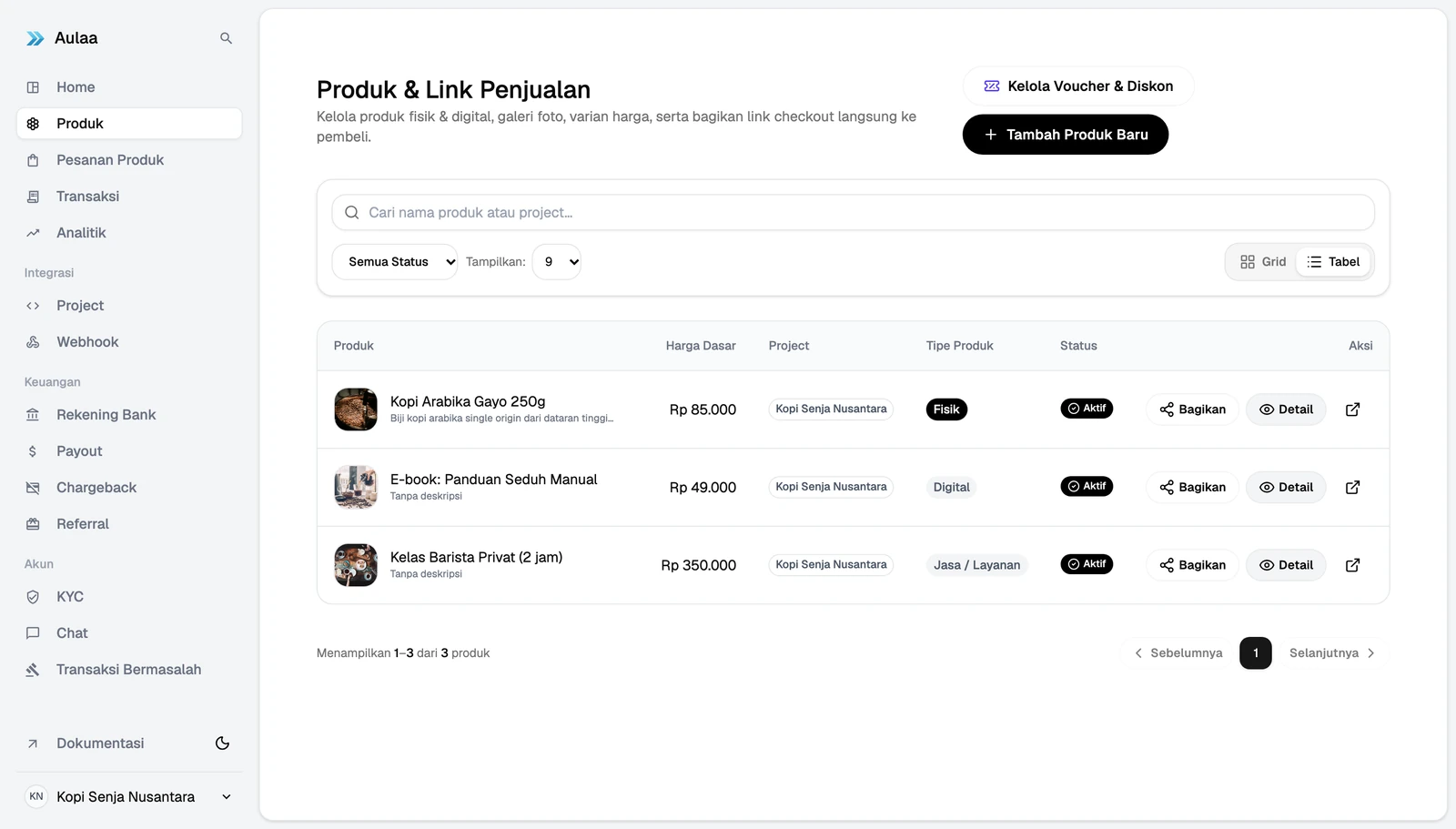Open the Payout page
1456x829 pixels.
[x=129, y=451]
